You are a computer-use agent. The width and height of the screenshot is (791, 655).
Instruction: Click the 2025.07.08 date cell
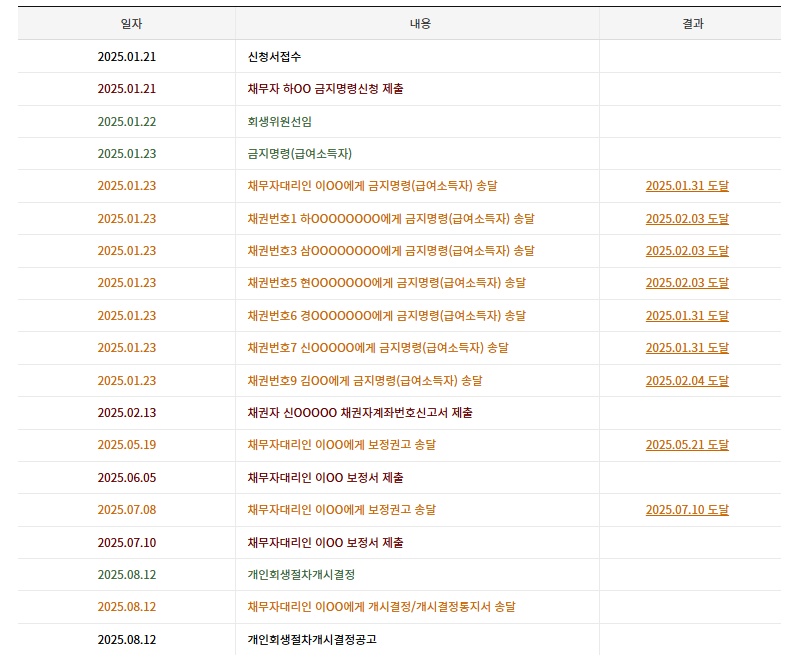127,510
